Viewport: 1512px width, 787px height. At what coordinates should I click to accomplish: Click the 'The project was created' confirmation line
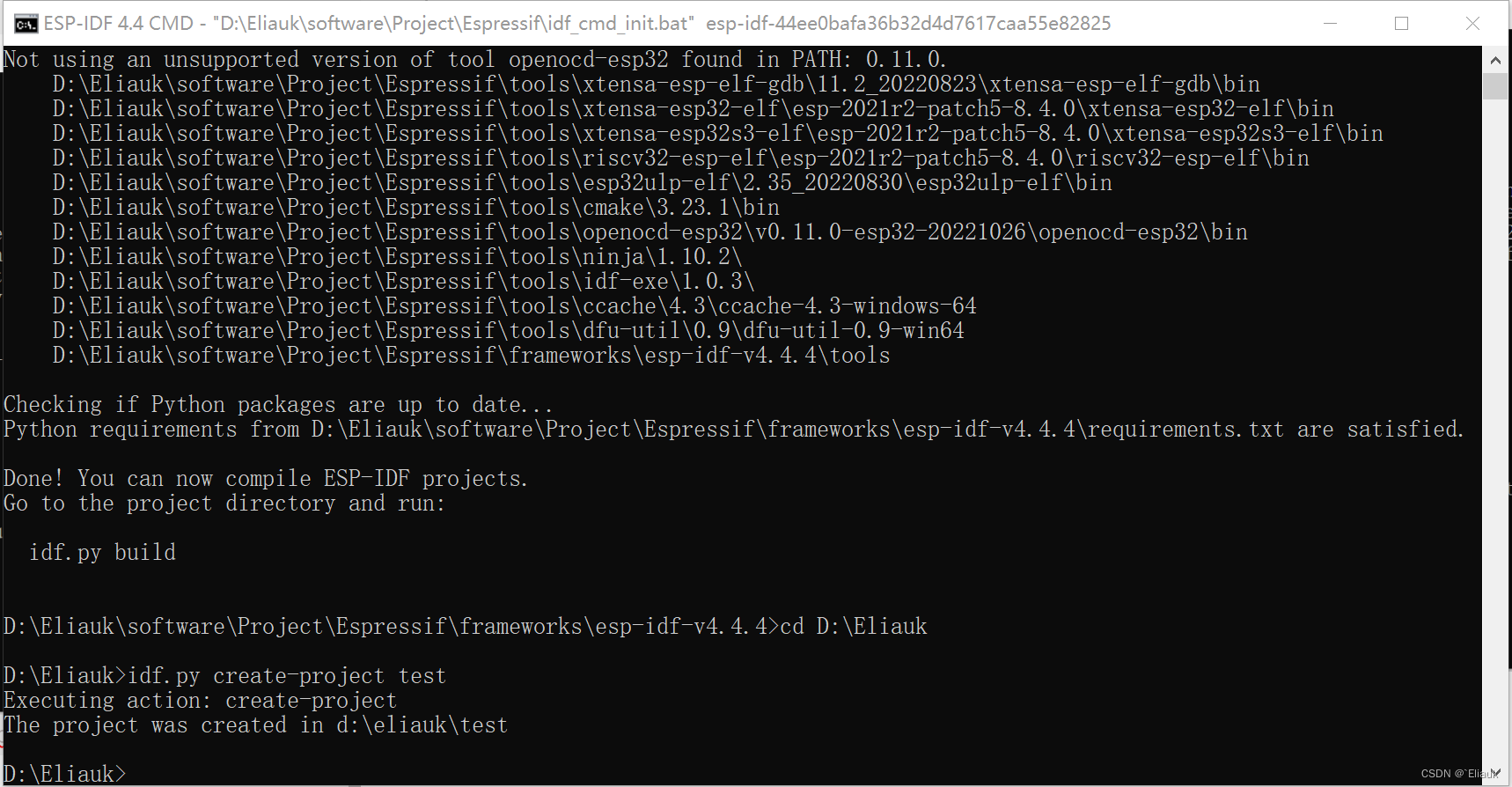click(254, 724)
